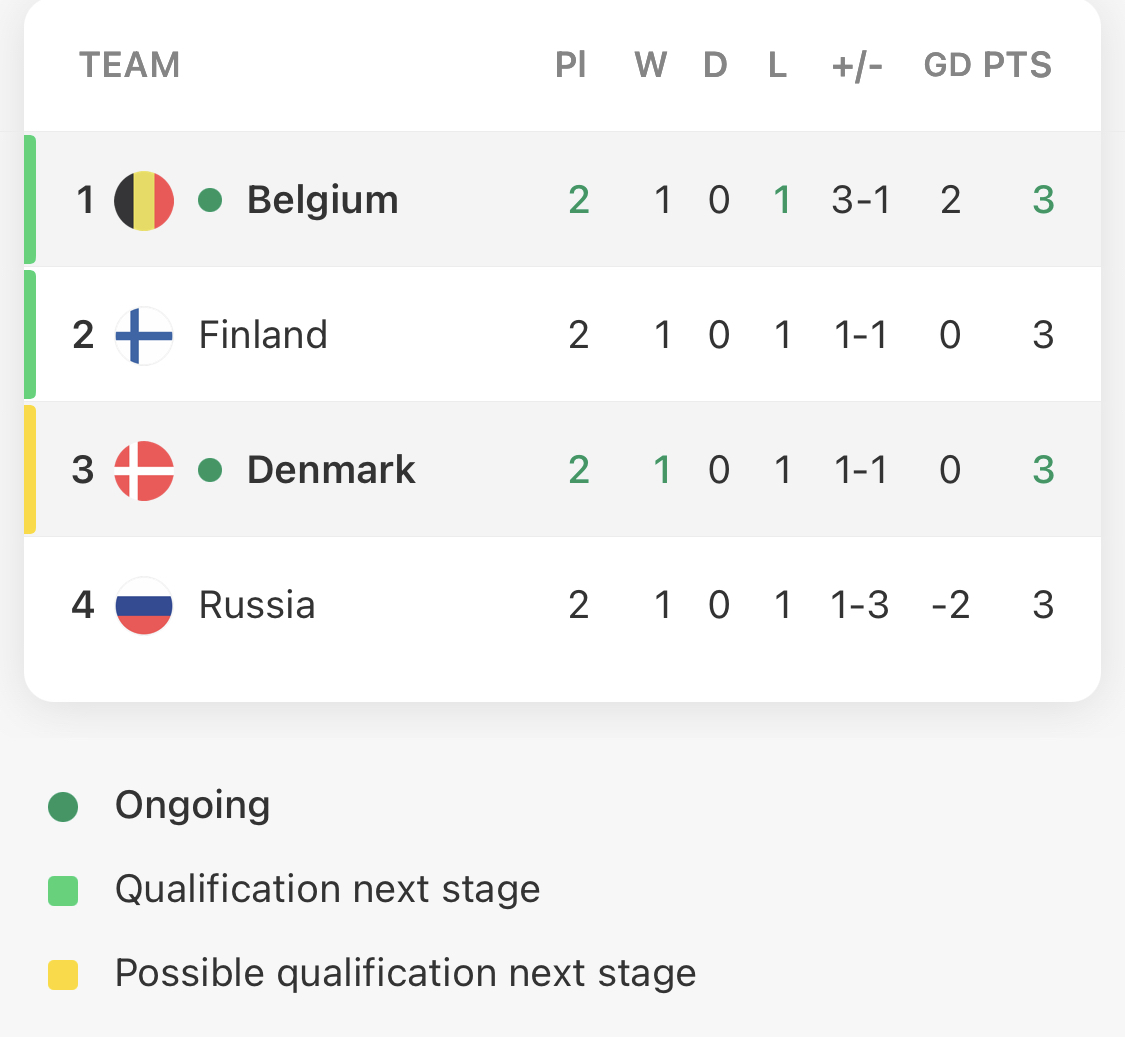The width and height of the screenshot is (1125, 1037).
Task: Click Denmark's green points value
Action: tap(1043, 471)
